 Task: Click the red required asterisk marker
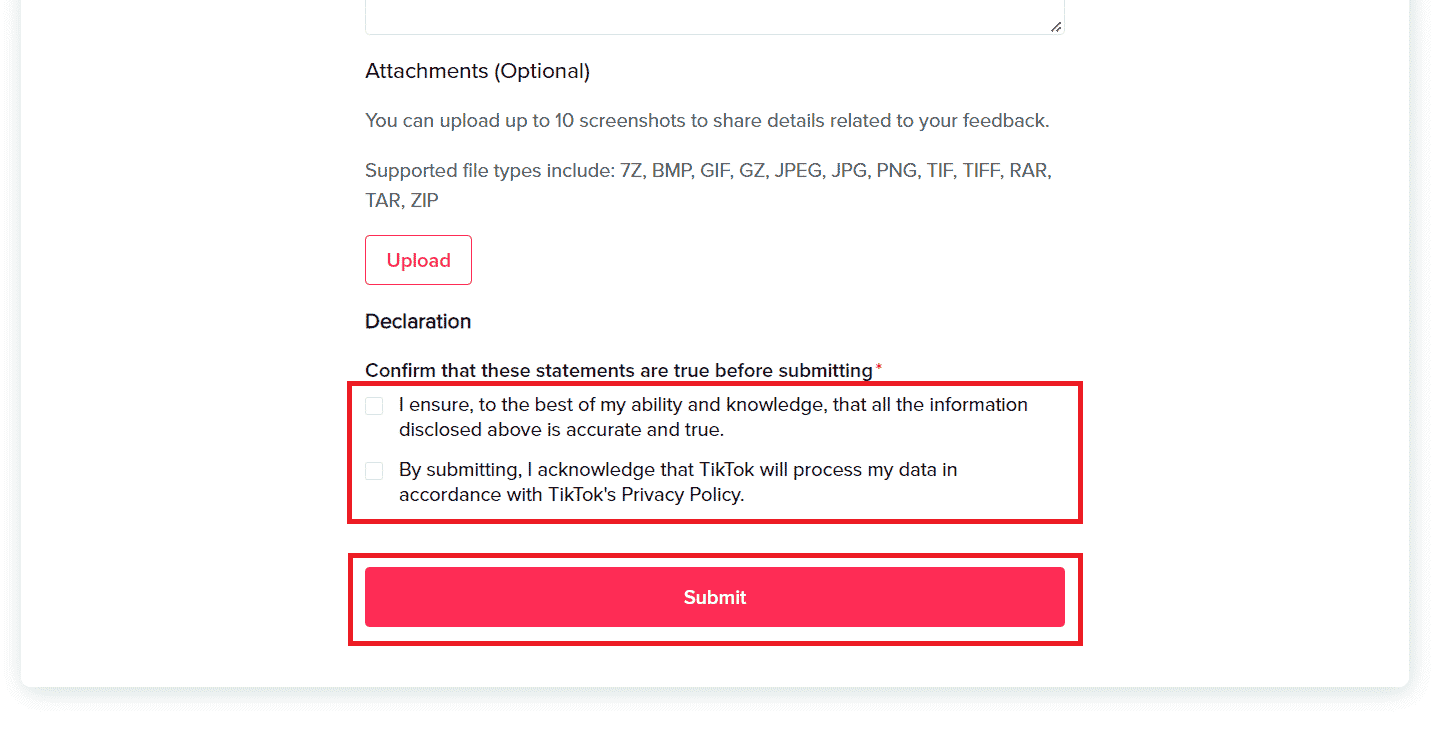tap(878, 365)
